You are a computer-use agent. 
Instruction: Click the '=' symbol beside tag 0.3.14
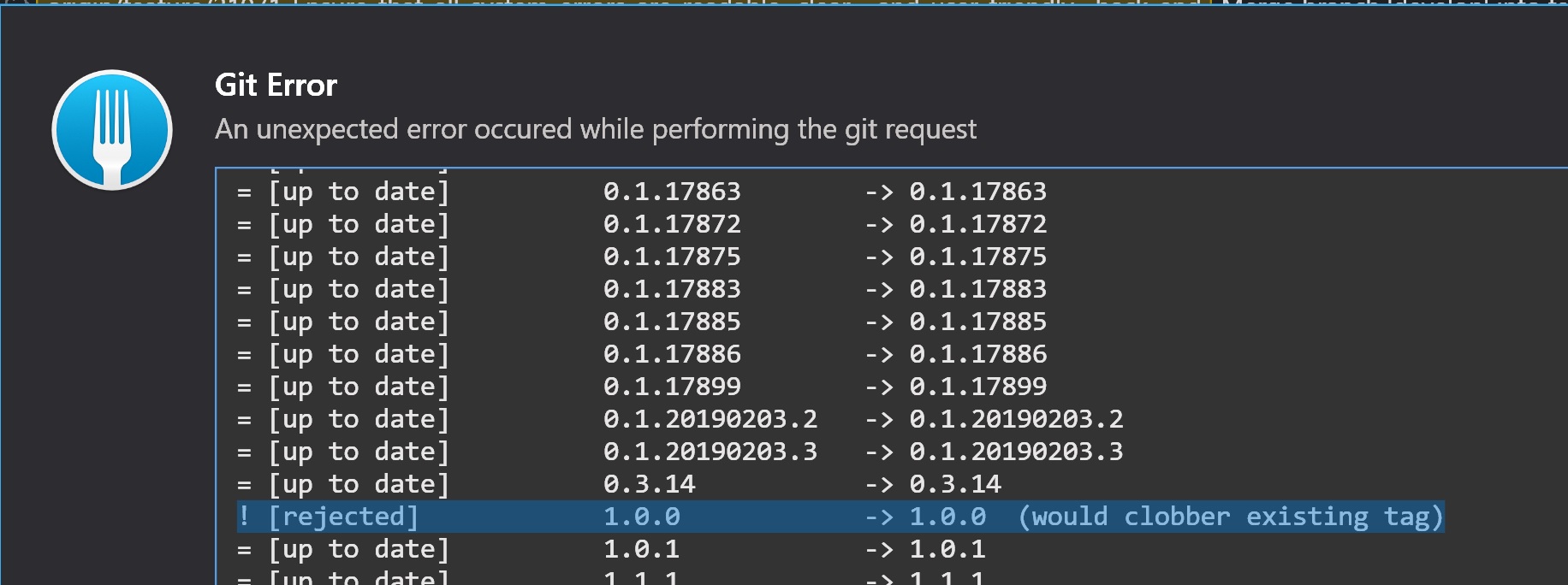pyautogui.click(x=243, y=483)
